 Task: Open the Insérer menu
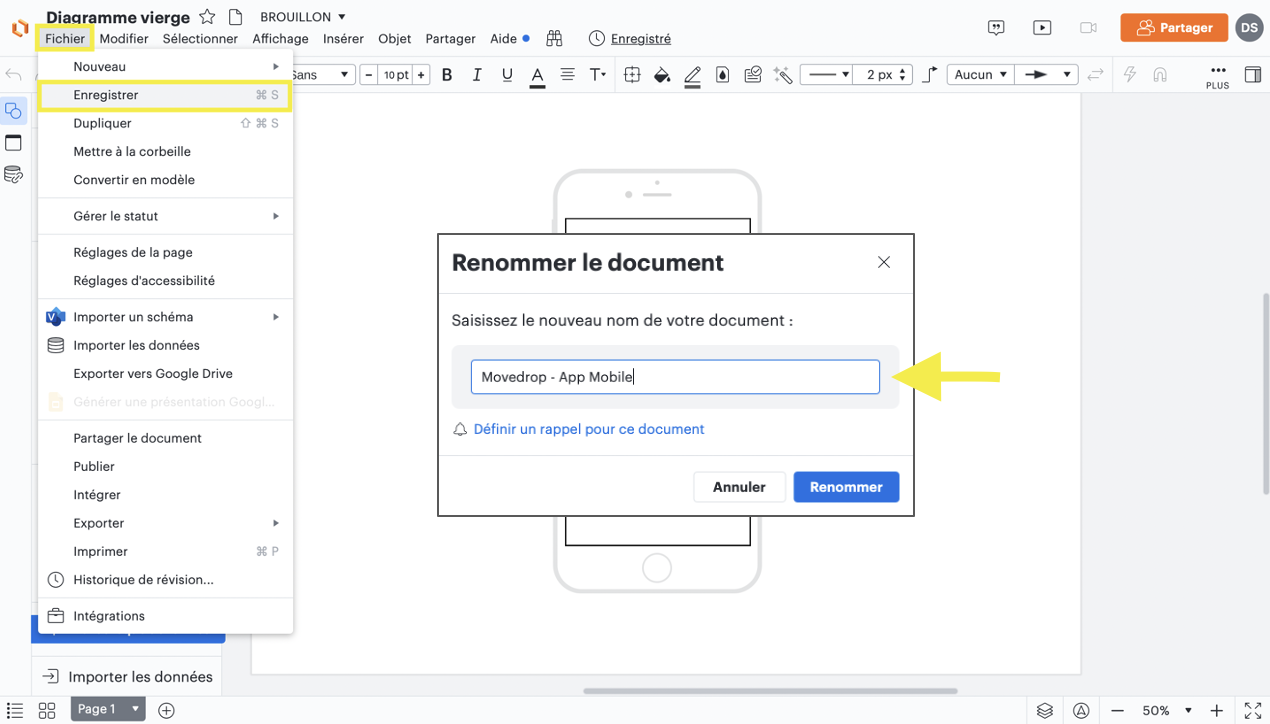coord(343,38)
